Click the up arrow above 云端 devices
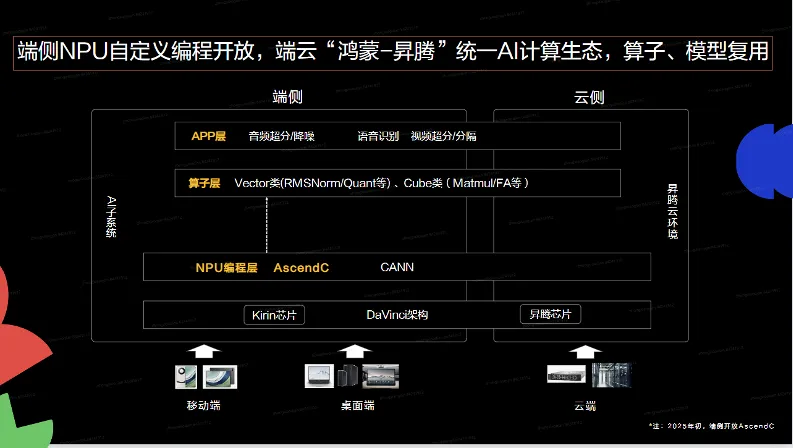Viewport: 794px width, 448px height. (585, 351)
